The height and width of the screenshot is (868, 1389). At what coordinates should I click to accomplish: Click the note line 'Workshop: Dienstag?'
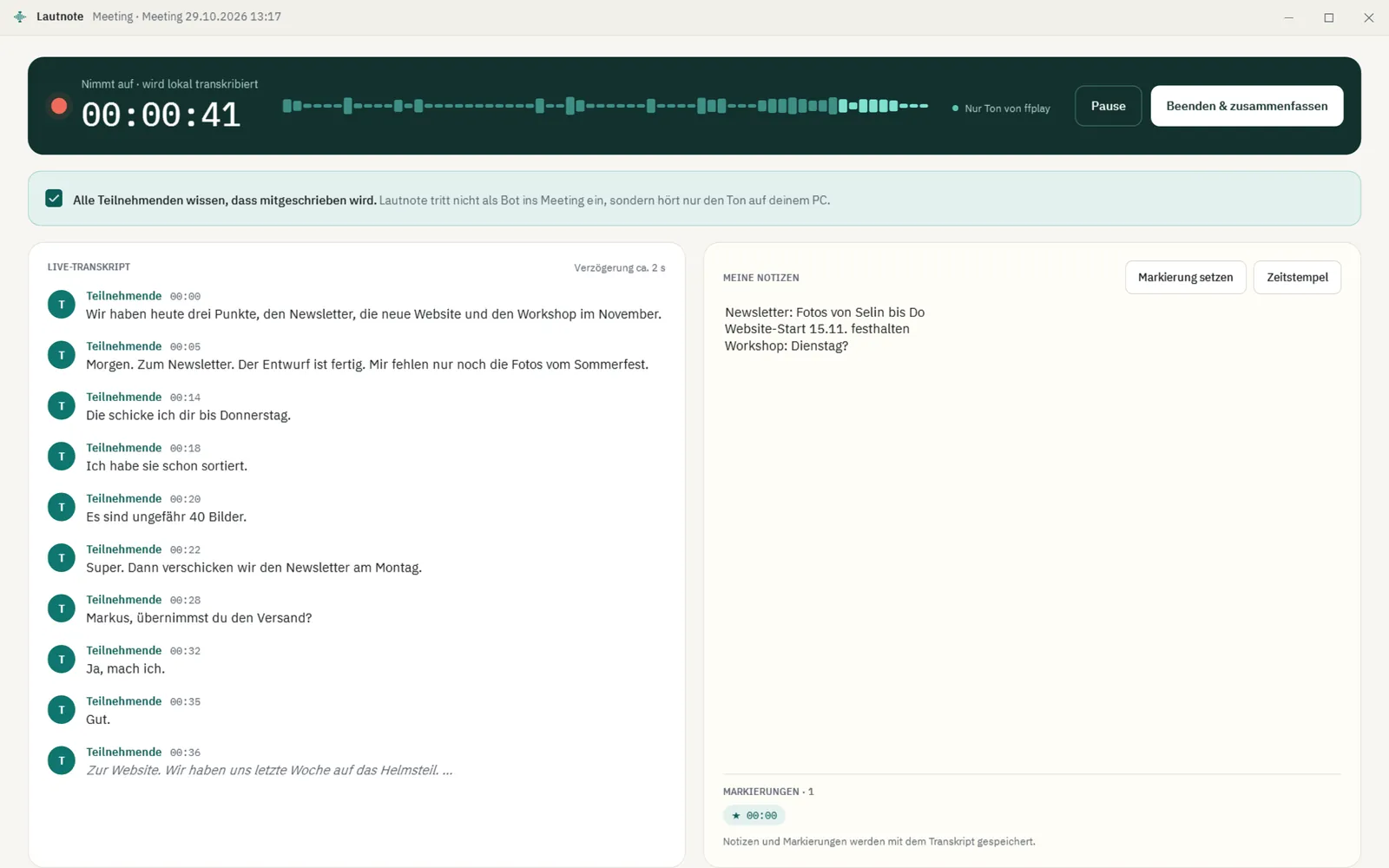pyautogui.click(x=787, y=345)
